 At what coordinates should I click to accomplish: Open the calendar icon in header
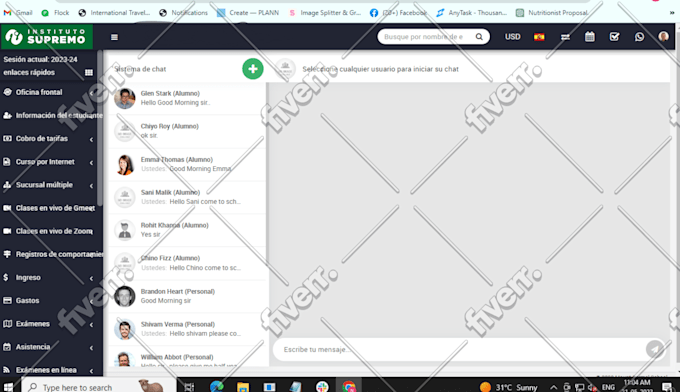[589, 37]
